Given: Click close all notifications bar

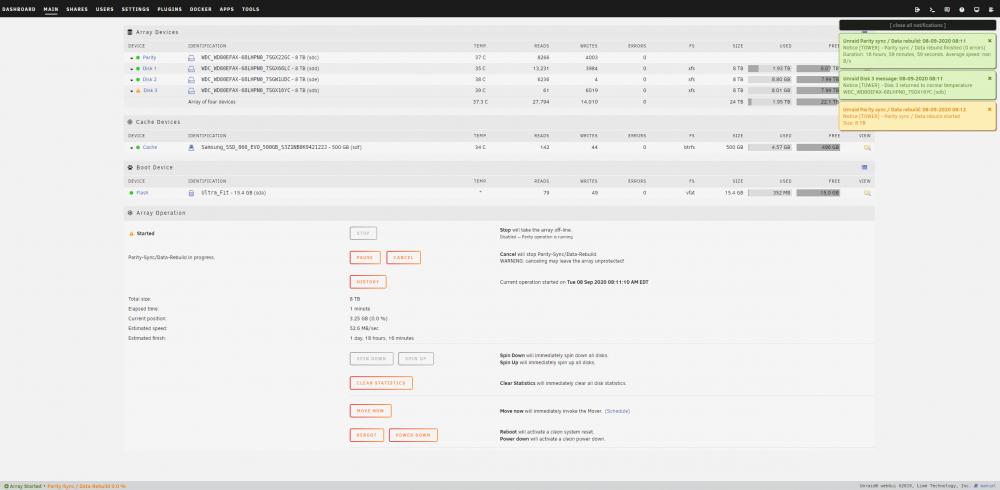Looking at the screenshot, I should click(918, 25).
